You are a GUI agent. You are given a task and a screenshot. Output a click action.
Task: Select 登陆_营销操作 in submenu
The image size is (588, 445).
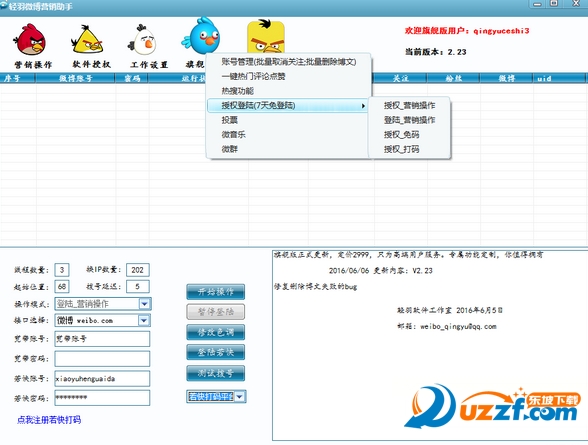[410, 120]
